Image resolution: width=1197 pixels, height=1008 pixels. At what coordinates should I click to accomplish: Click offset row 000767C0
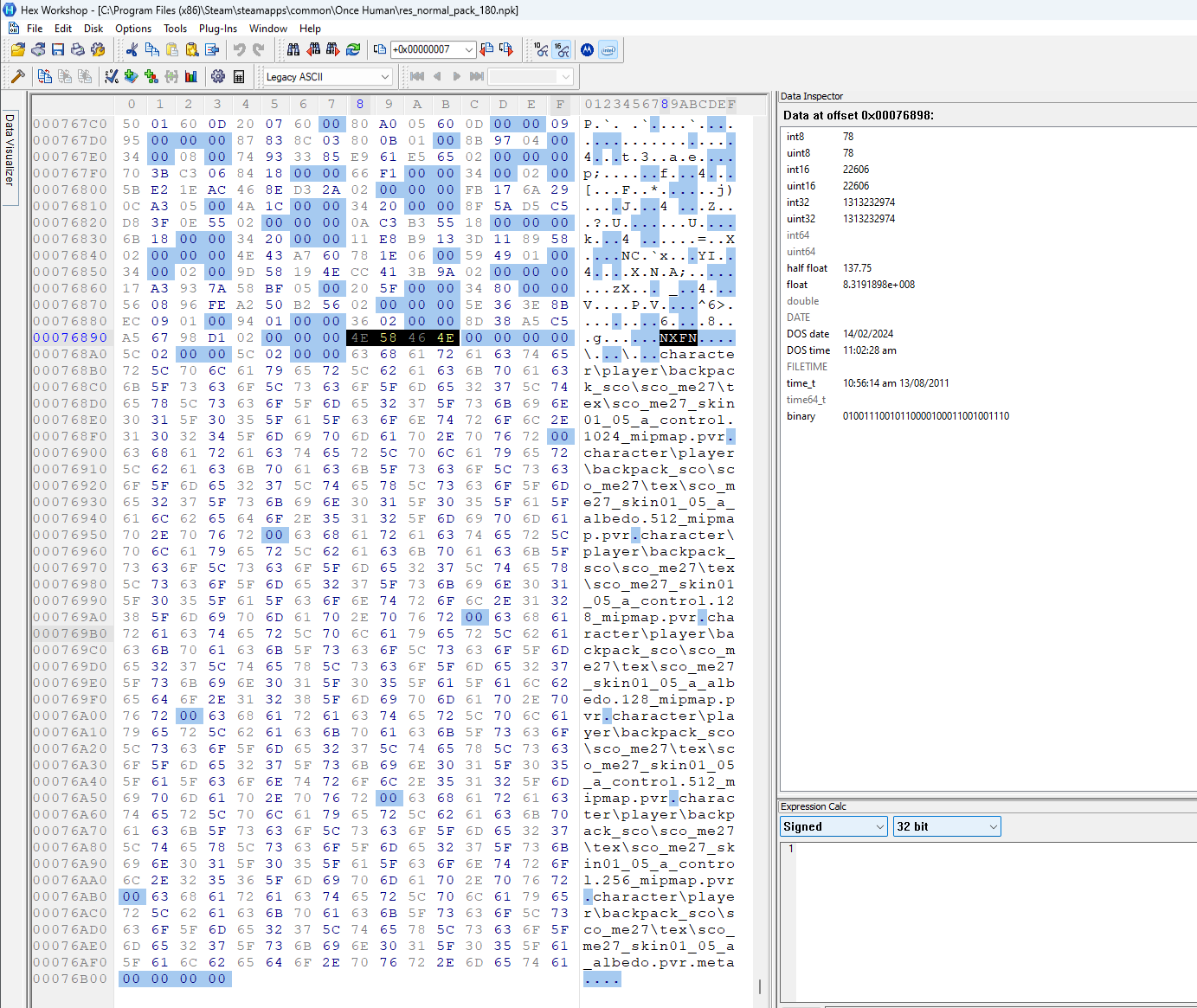pos(70,124)
